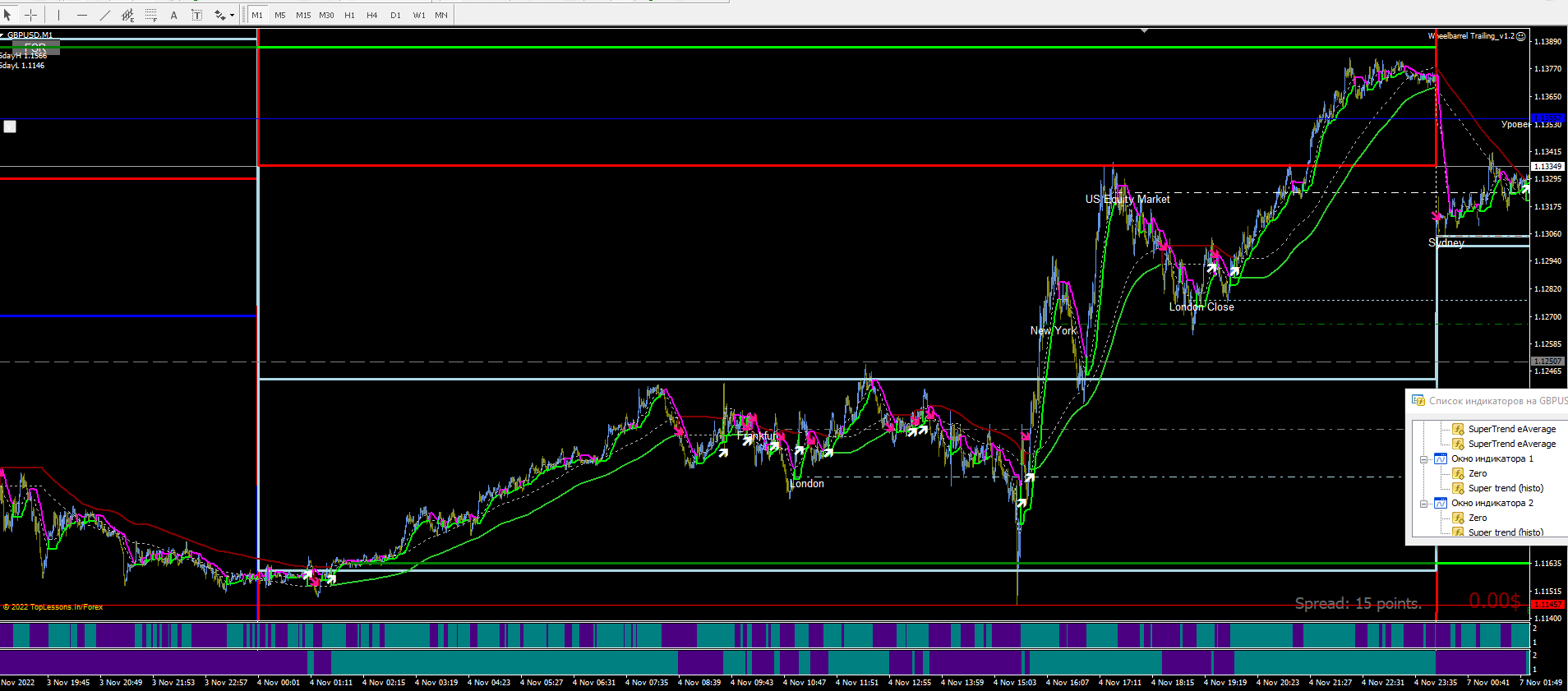
Task: Click the Wheelbarrel Trailing smiley icon
Action: (x=1521, y=36)
